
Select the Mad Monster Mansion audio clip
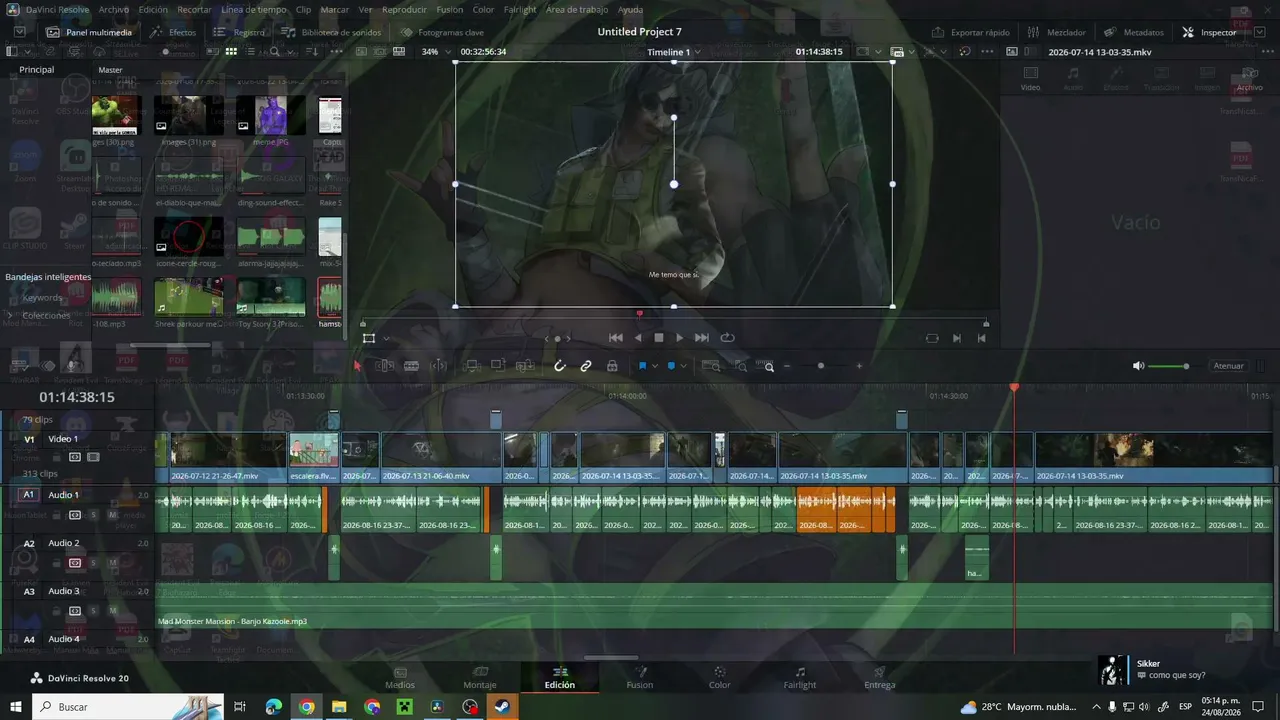click(714, 606)
